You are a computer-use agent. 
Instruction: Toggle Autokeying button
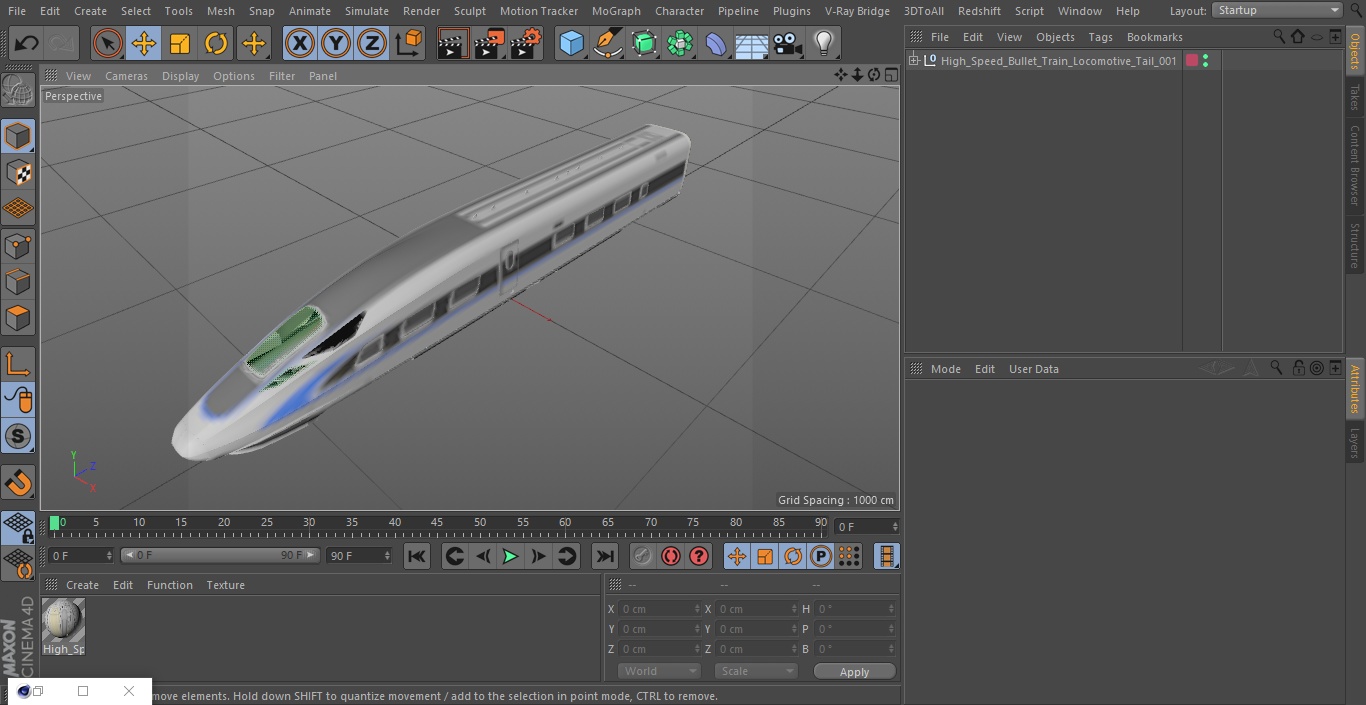pos(671,556)
